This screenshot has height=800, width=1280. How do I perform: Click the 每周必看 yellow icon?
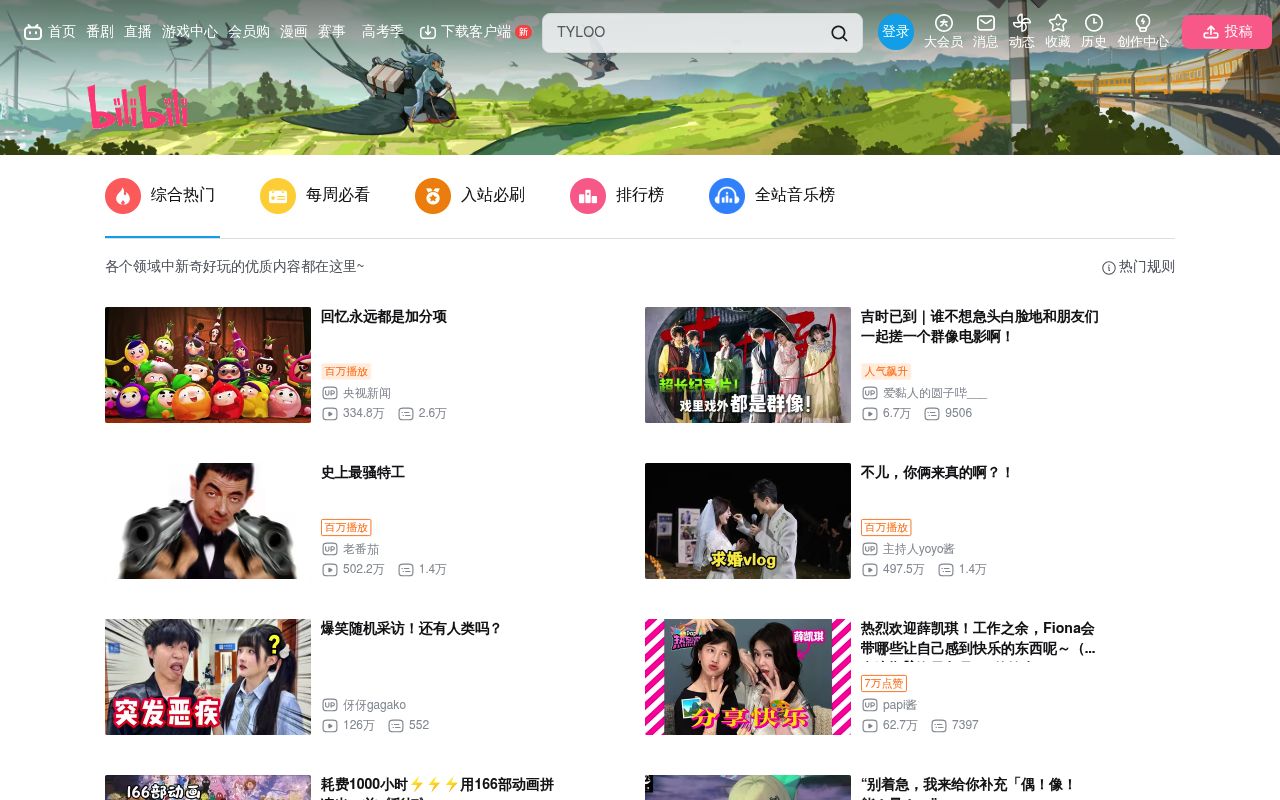(x=278, y=196)
